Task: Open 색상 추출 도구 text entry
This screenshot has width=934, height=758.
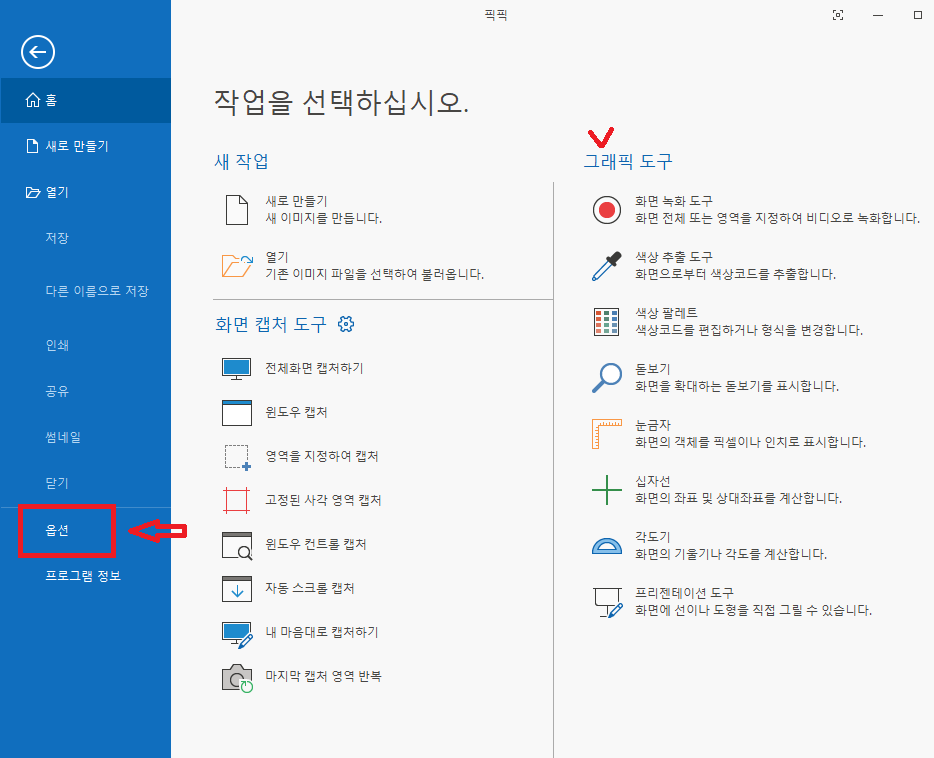Action: pos(674,257)
